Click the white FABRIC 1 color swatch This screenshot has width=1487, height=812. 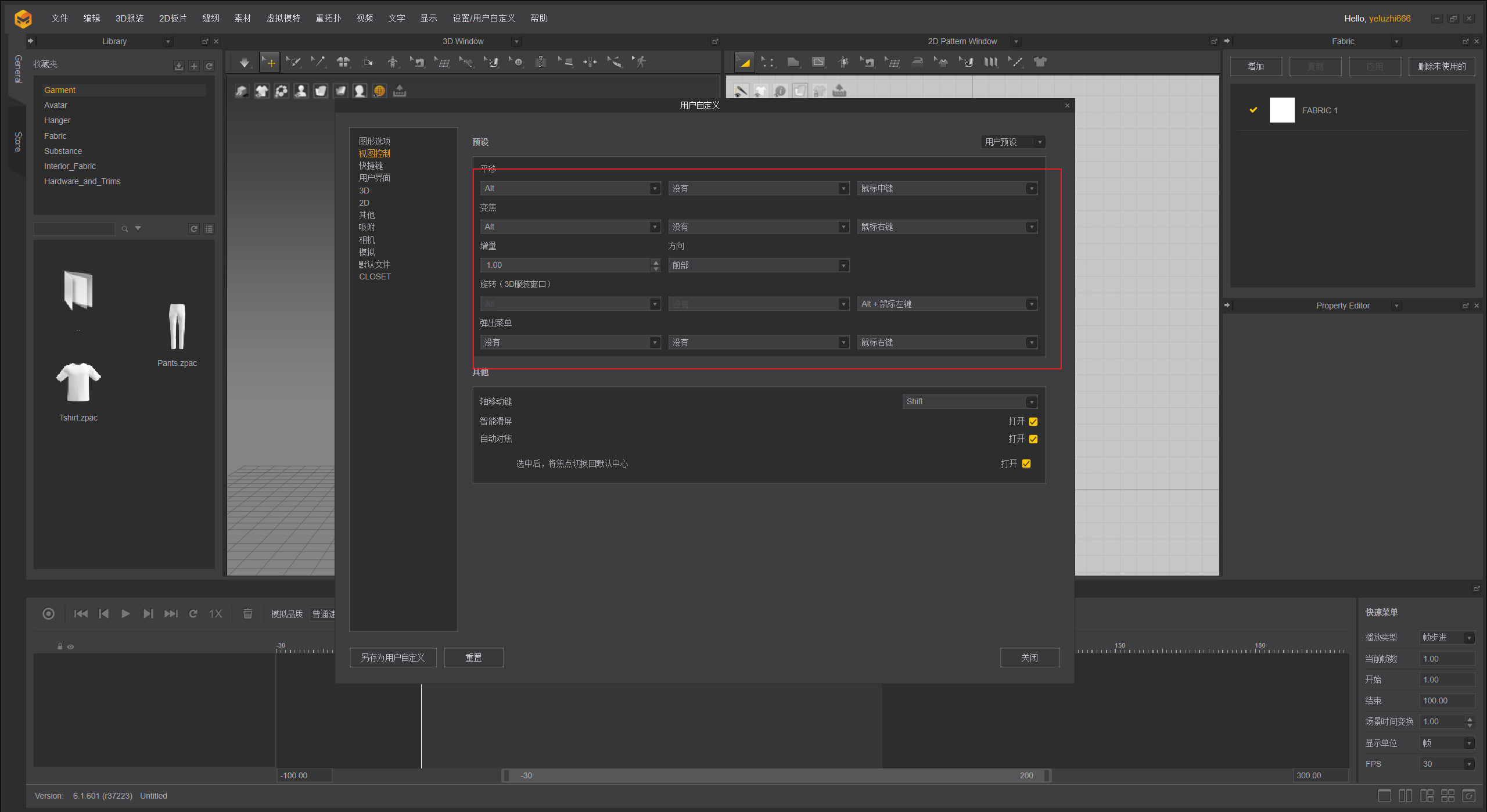[x=1282, y=110]
